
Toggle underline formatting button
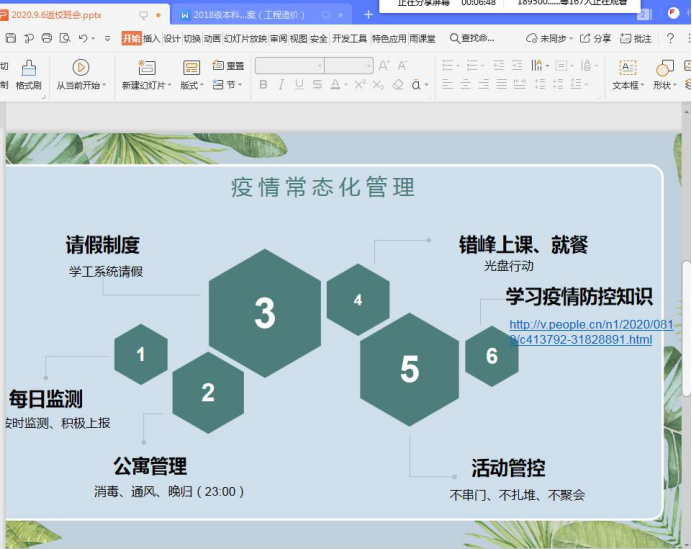coord(299,85)
